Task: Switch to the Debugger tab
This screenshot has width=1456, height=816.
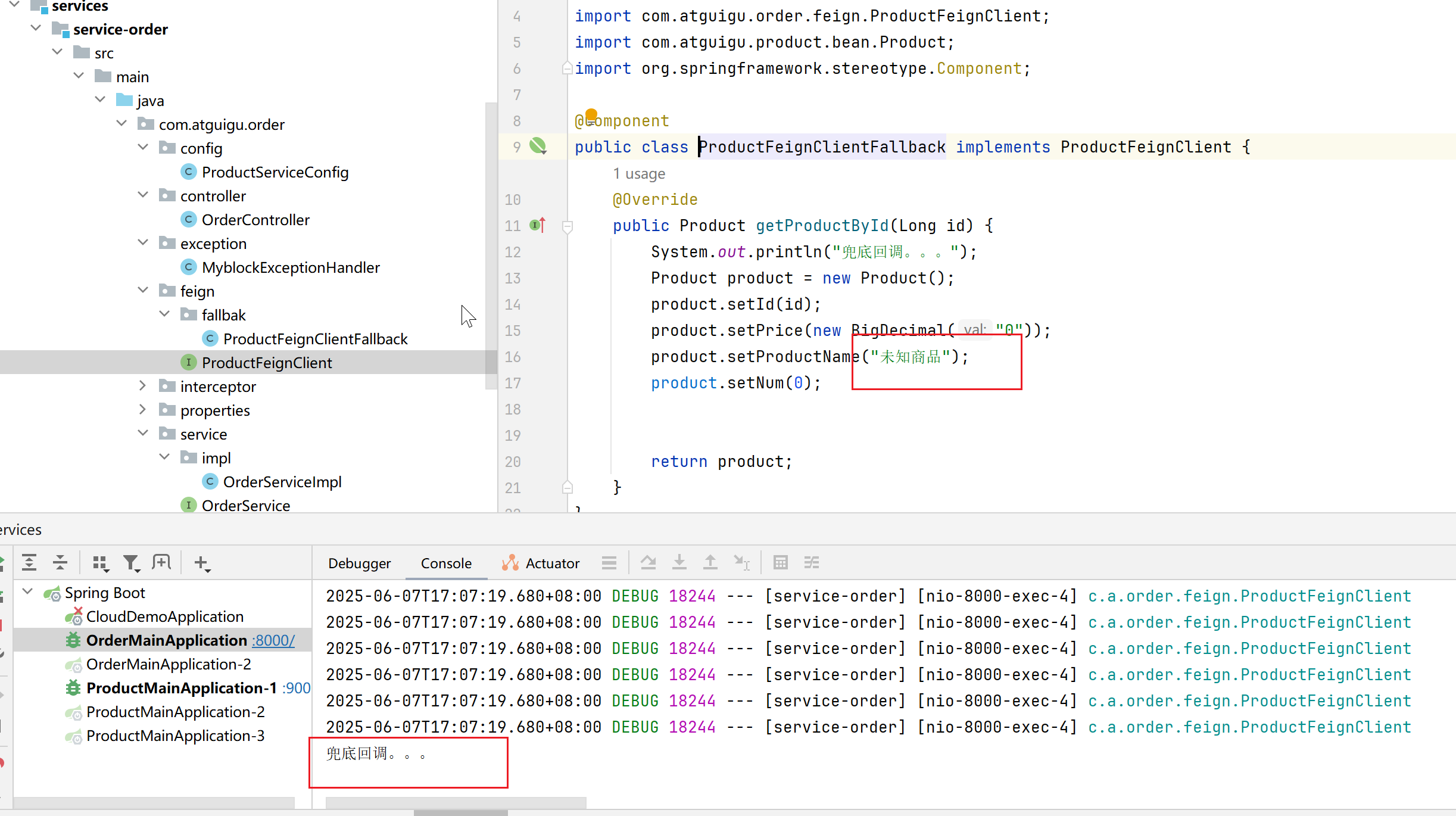Action: [x=359, y=563]
